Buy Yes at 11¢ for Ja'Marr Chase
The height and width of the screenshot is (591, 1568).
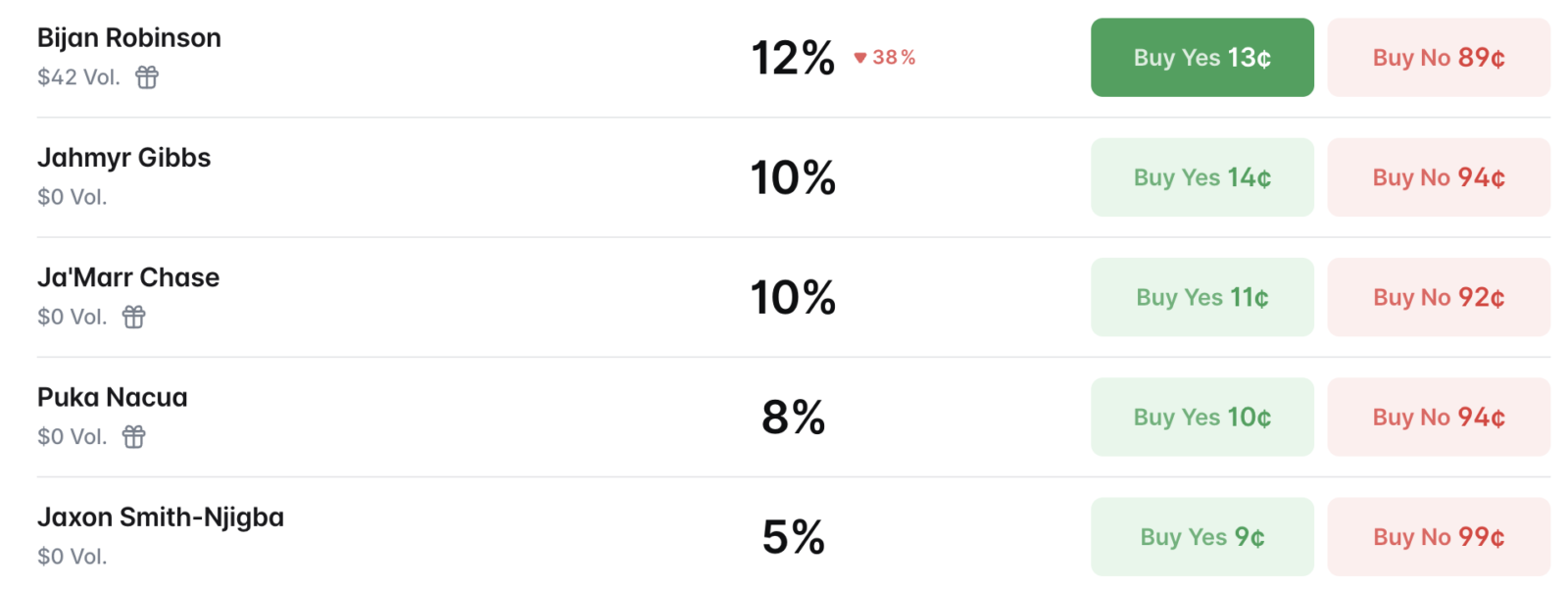[x=1201, y=297]
